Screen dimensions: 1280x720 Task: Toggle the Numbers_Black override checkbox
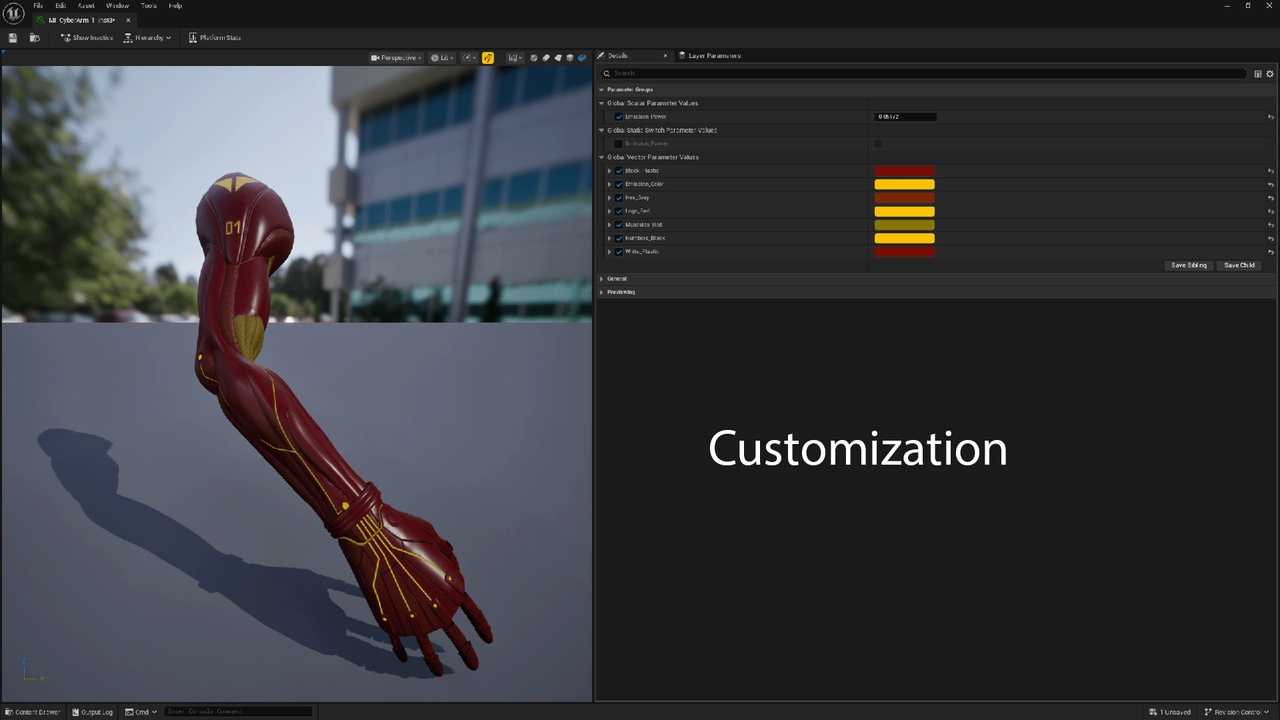click(x=619, y=238)
